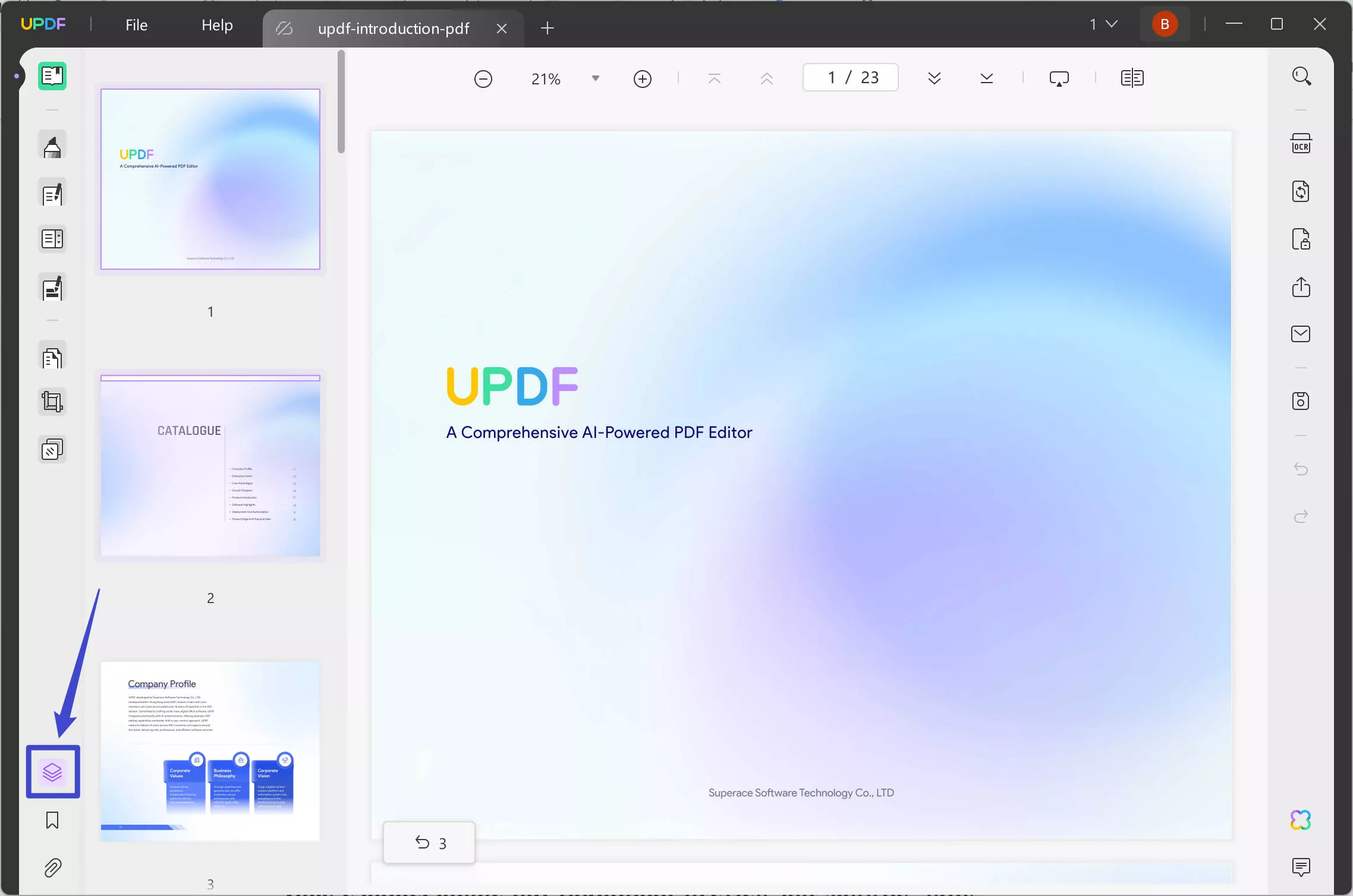
Task: Open the Help menu
Action: pyautogui.click(x=216, y=24)
